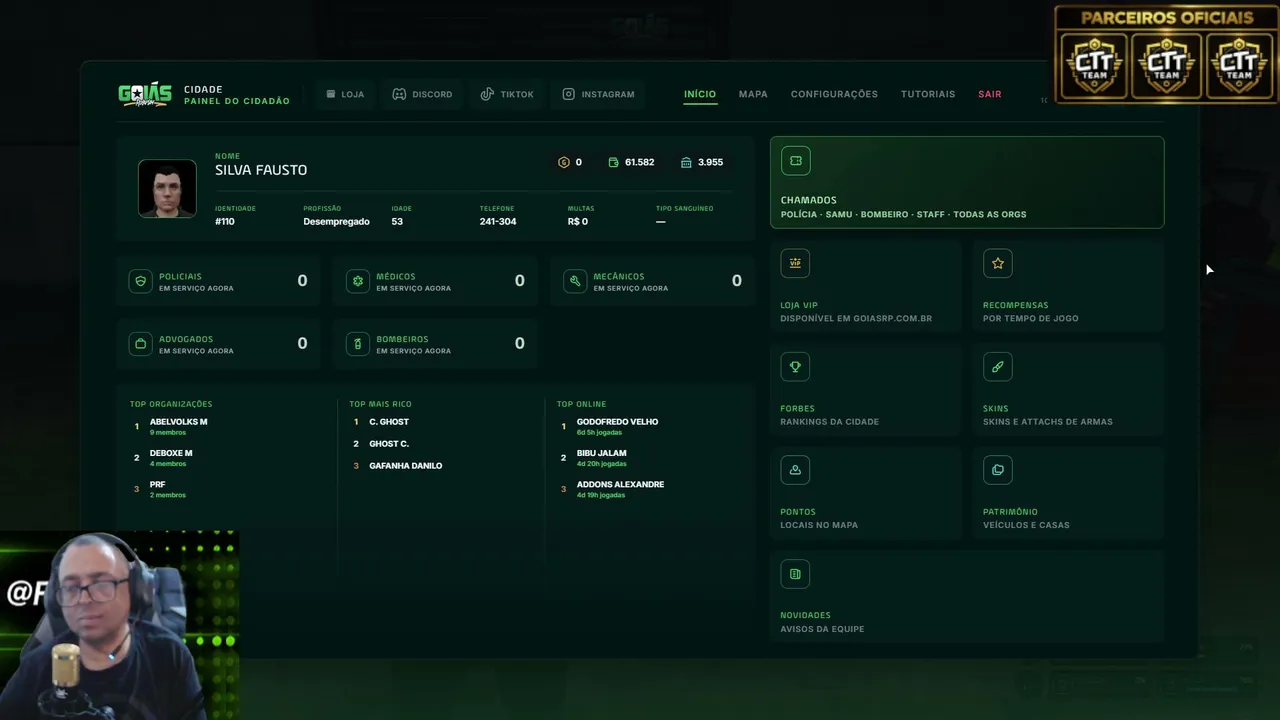Click Silva Fausto's avatar portrait
This screenshot has height=720, width=1280.
click(167, 188)
